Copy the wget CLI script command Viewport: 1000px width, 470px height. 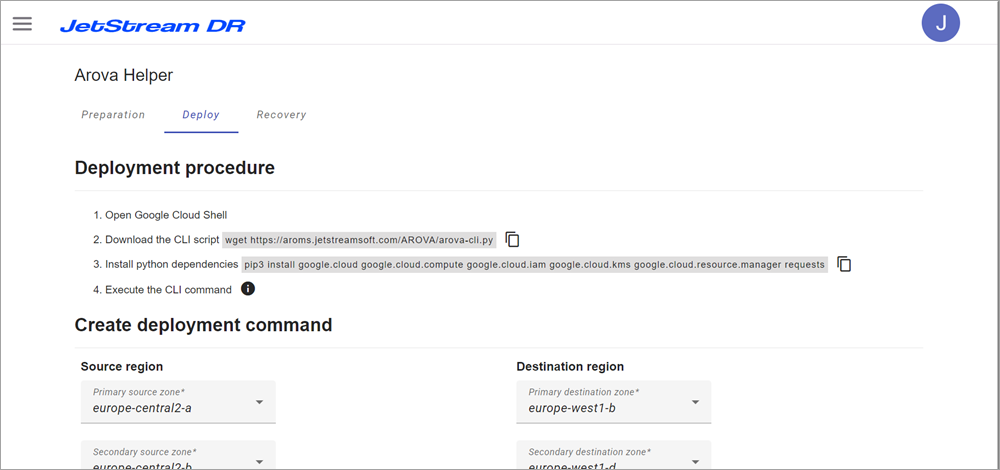513,240
